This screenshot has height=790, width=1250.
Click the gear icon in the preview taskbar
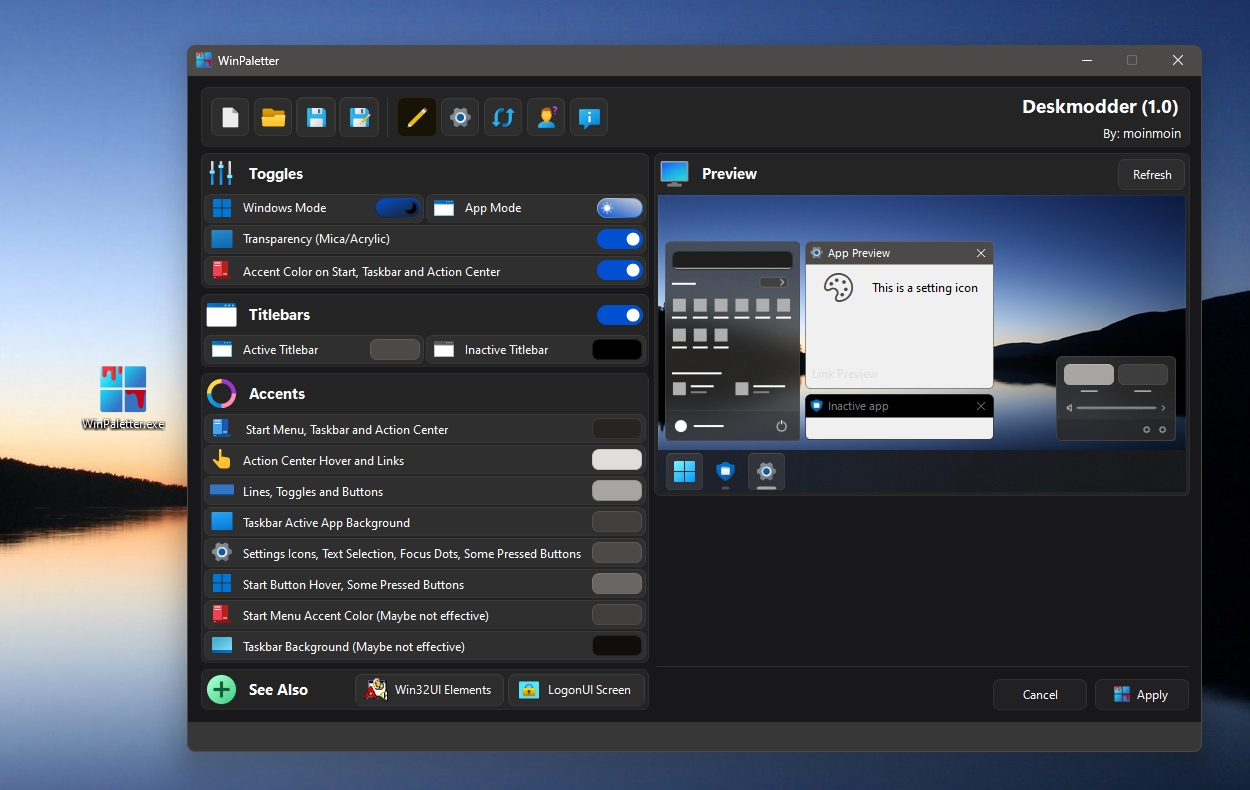pos(766,472)
